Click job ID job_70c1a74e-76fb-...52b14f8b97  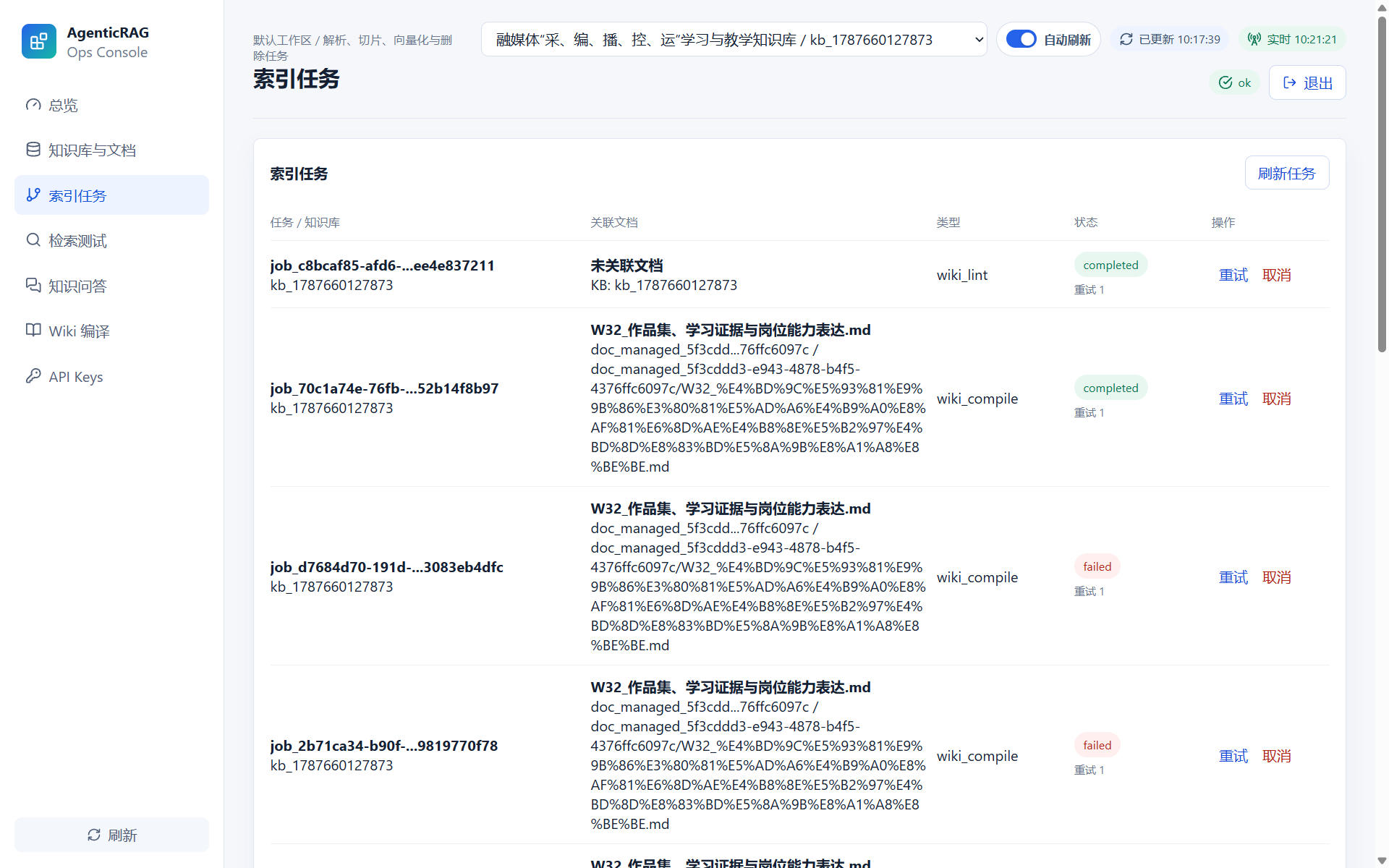(x=384, y=388)
